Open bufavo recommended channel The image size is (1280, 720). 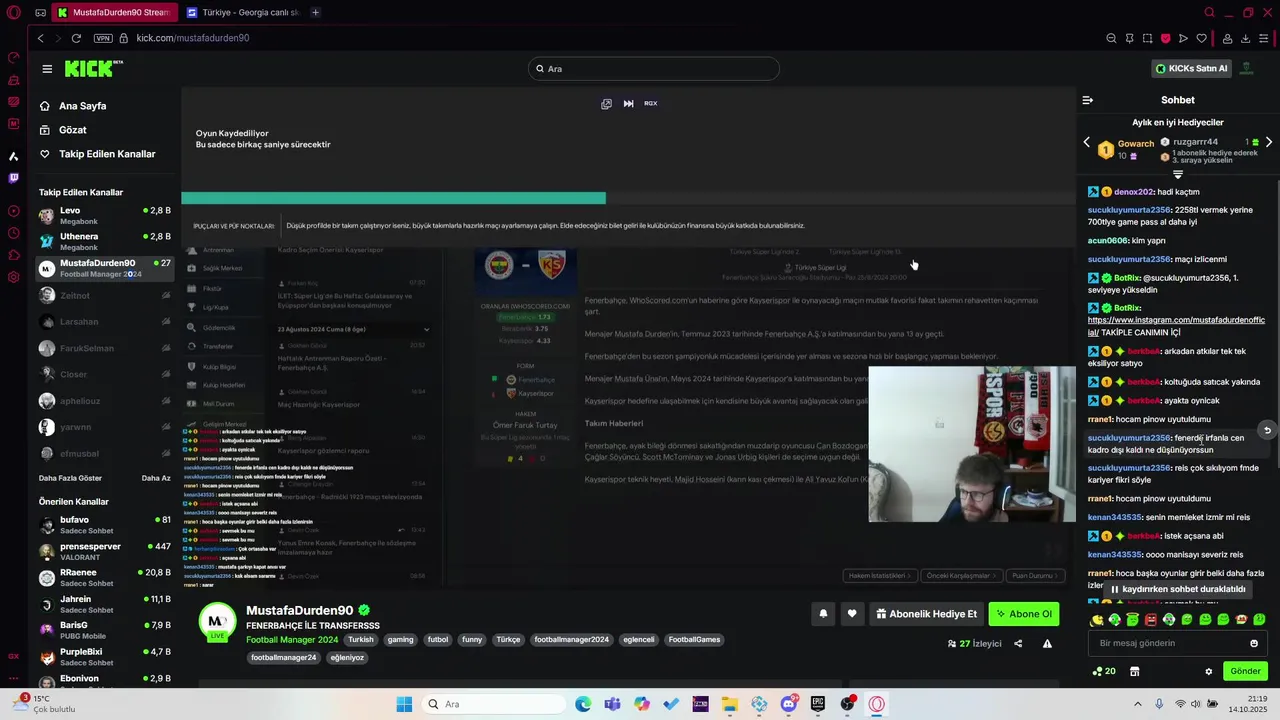point(104,524)
